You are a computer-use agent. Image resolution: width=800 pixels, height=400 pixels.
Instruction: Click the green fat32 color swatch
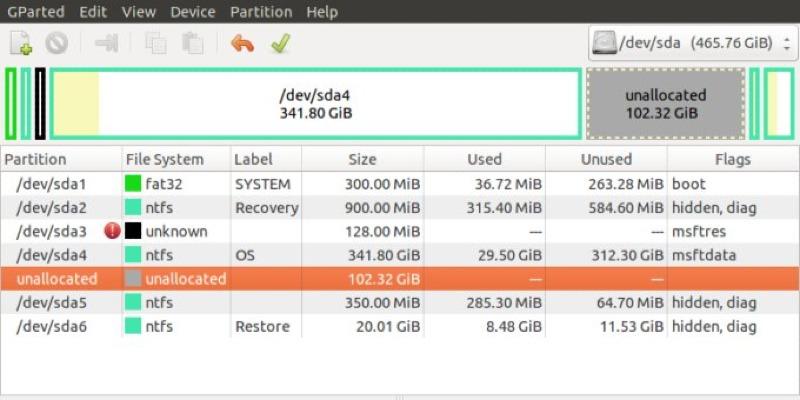point(133,184)
